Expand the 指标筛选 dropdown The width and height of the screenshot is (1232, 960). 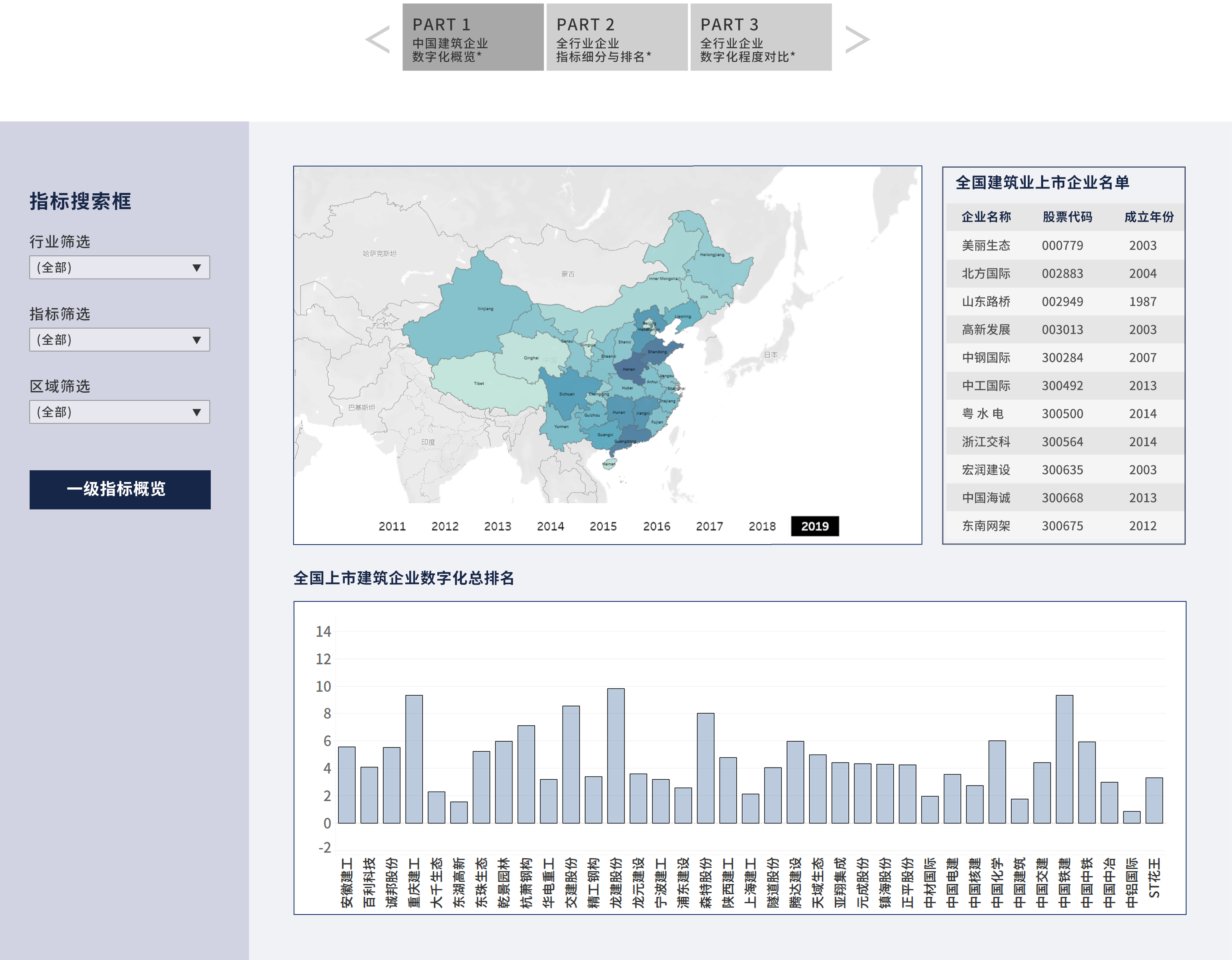120,339
